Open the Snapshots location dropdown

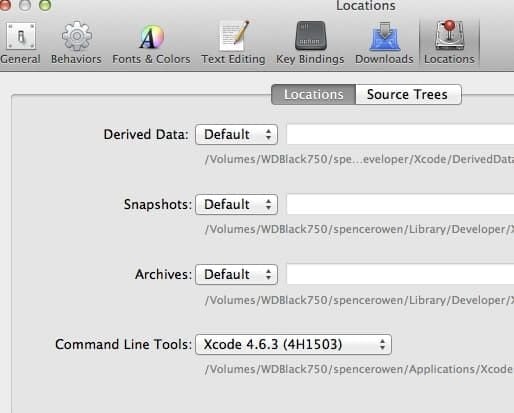(x=236, y=204)
